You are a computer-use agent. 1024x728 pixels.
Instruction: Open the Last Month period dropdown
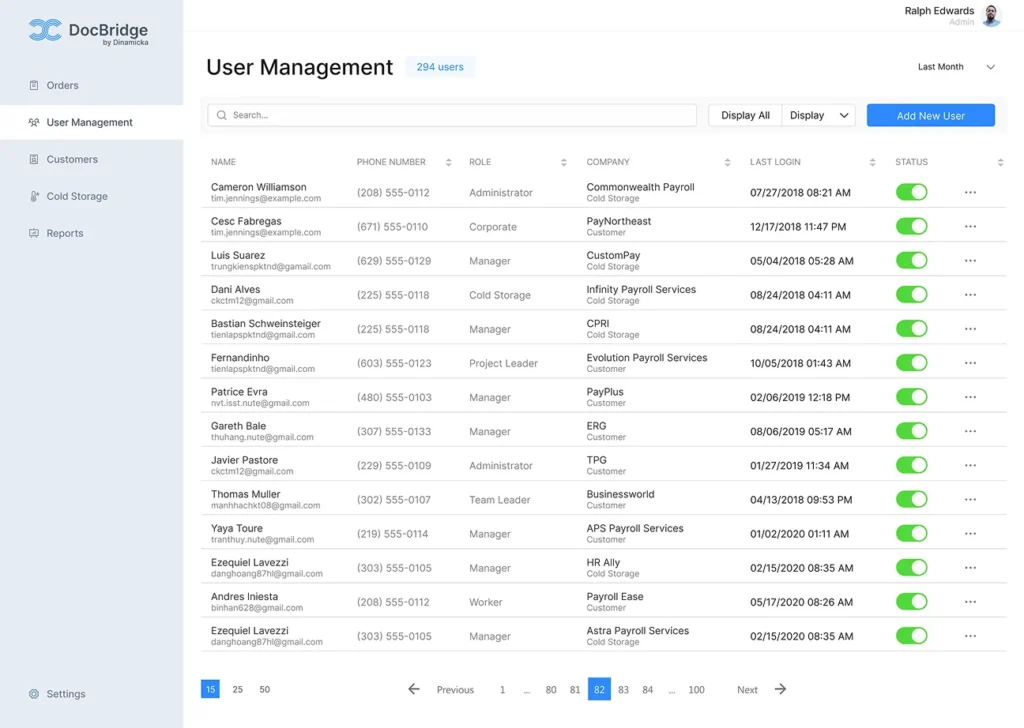pyautogui.click(x=956, y=67)
